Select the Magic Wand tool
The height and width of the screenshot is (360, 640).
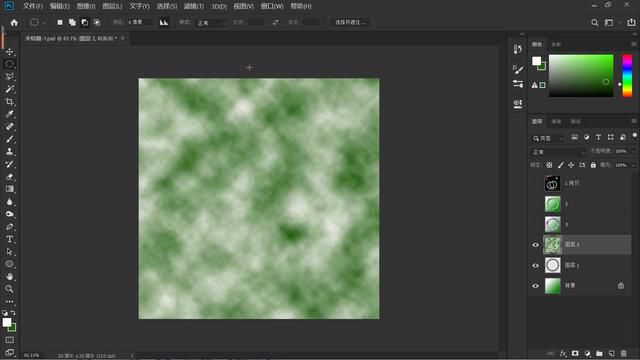[9, 89]
